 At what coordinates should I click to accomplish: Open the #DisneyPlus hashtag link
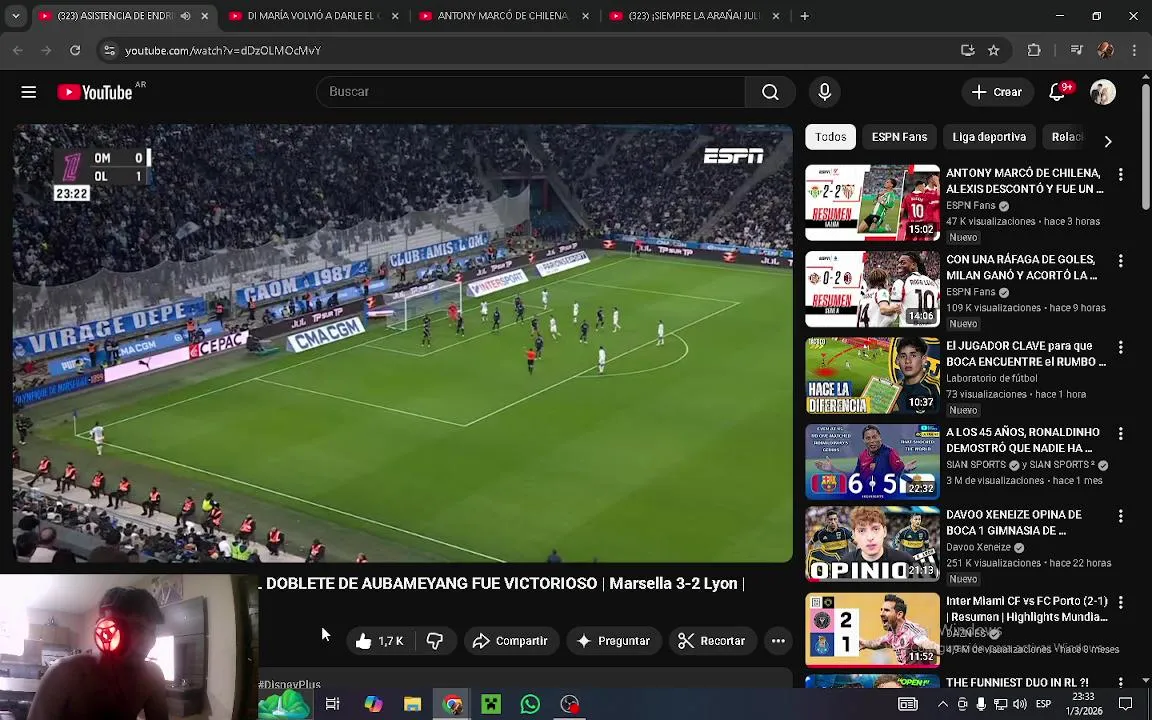289,685
